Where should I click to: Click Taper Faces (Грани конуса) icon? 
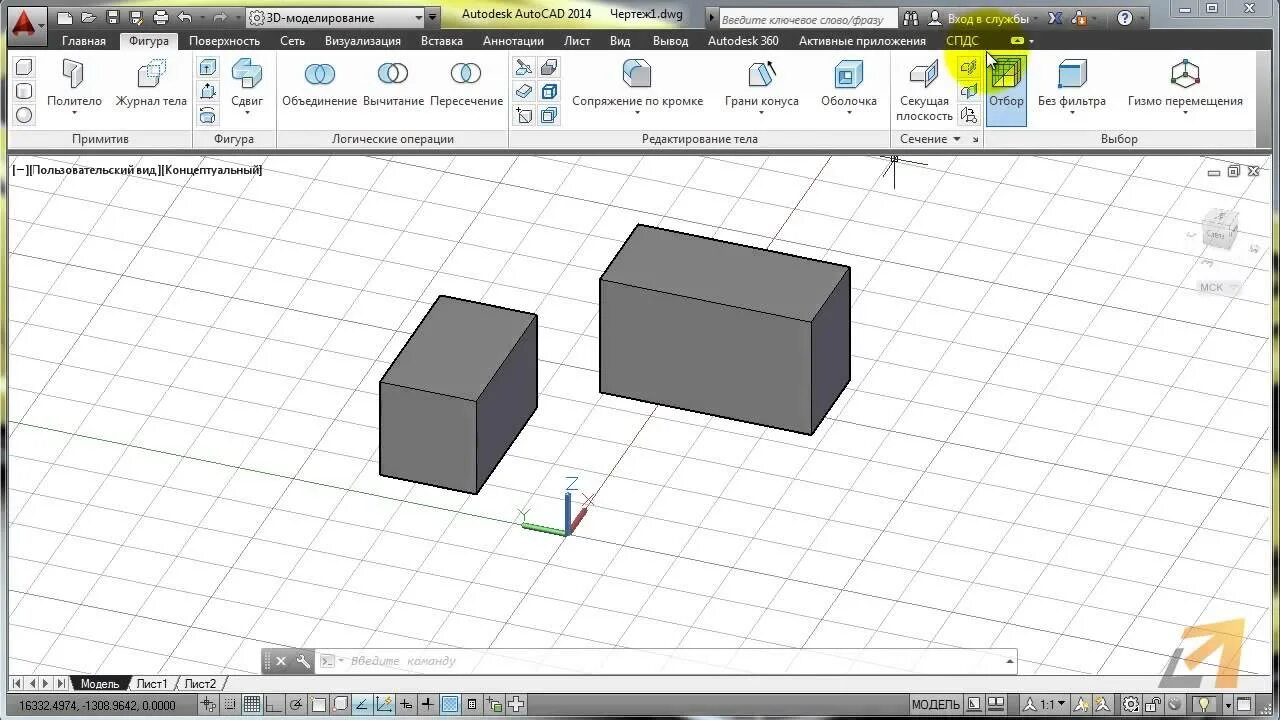tap(762, 74)
